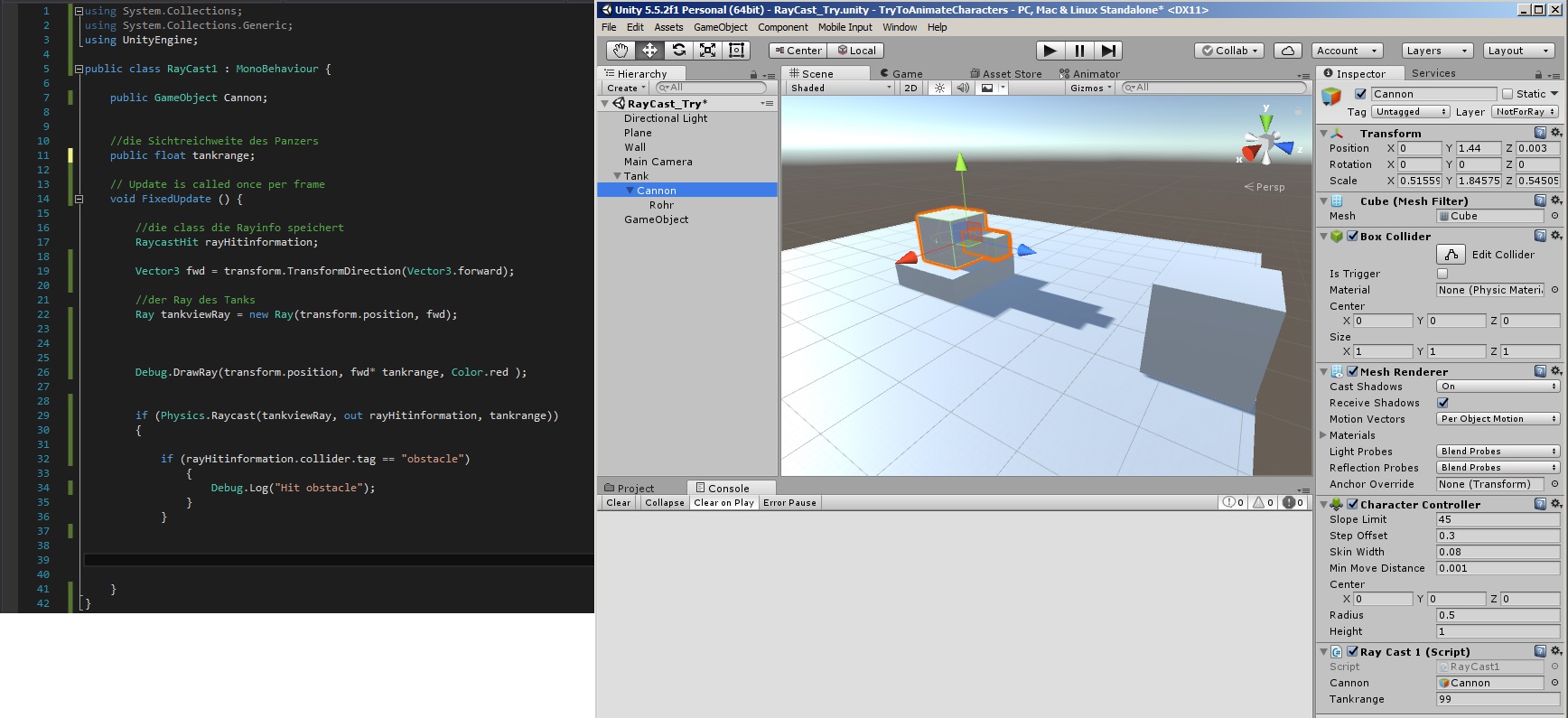This screenshot has width=1568, height=718.
Task: Toggle scene lighting sun icon
Action: 940,88
